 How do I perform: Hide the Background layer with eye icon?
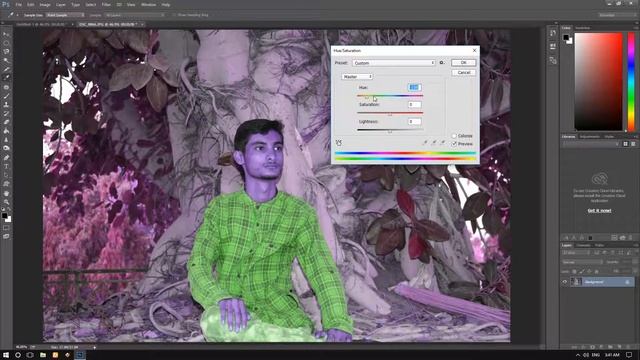(x=565, y=282)
